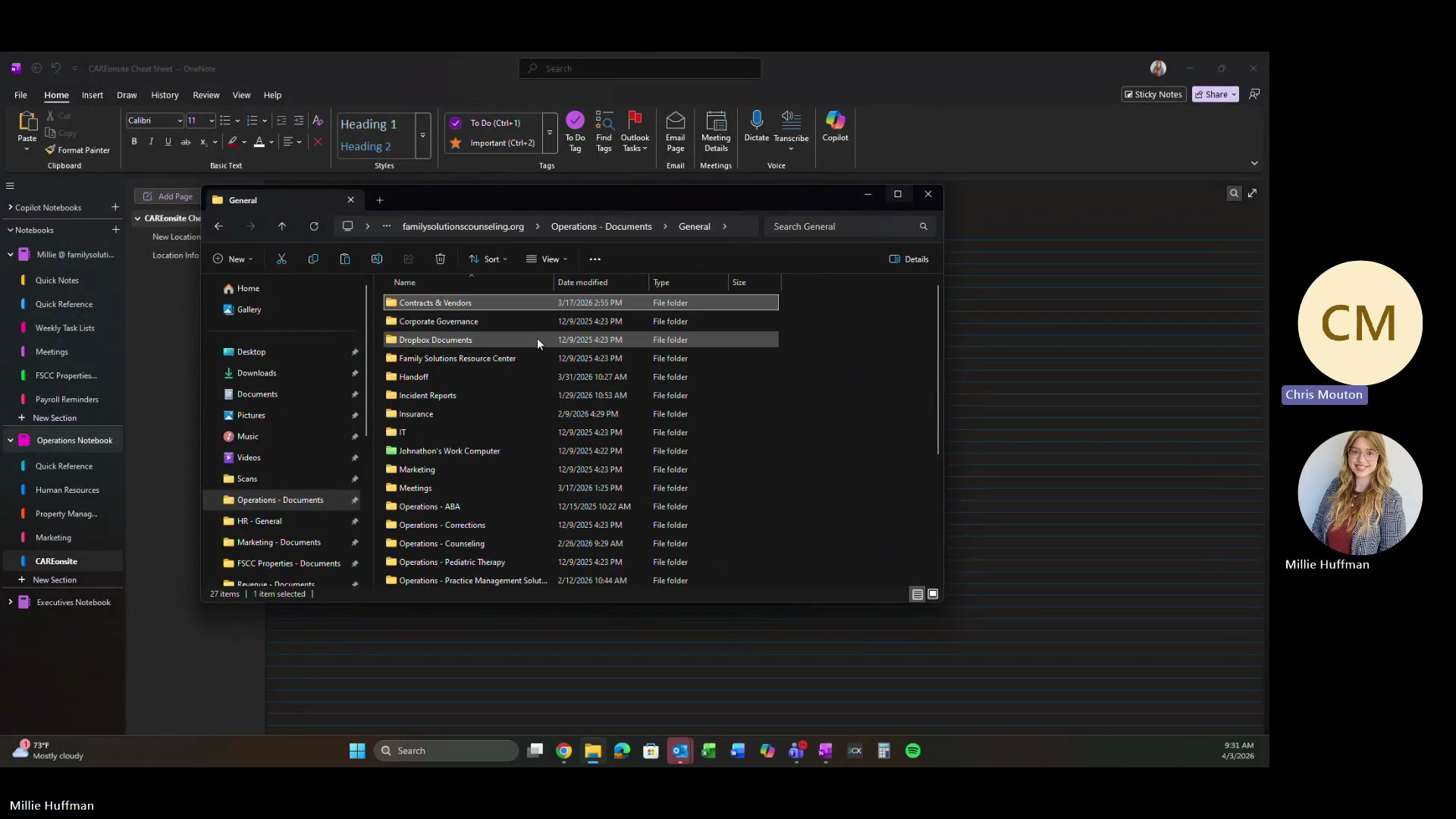Click the Rename icon in File Explorer toolbar
Screen dimensions: 1456x819
click(x=377, y=259)
